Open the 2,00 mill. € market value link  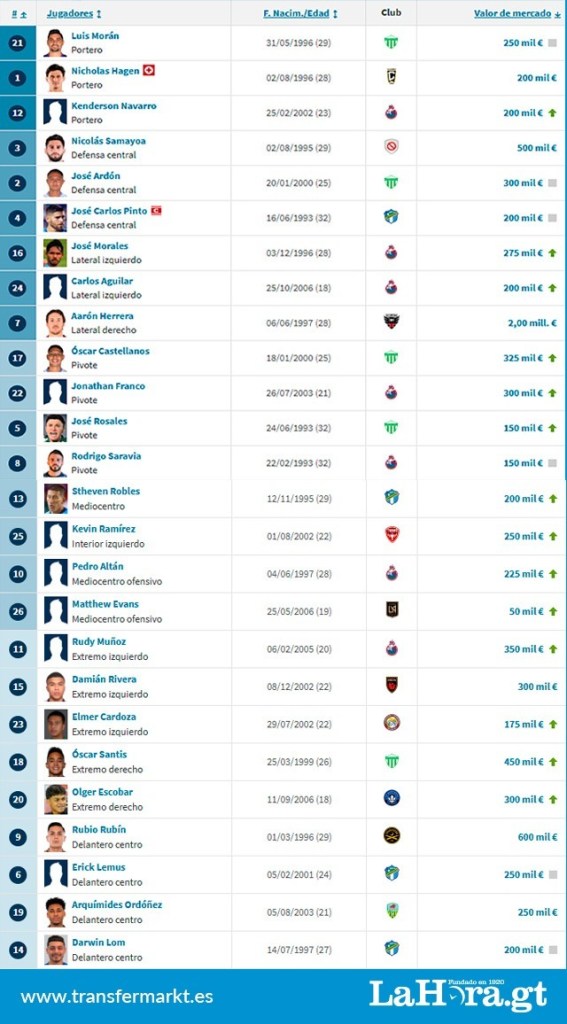point(526,323)
